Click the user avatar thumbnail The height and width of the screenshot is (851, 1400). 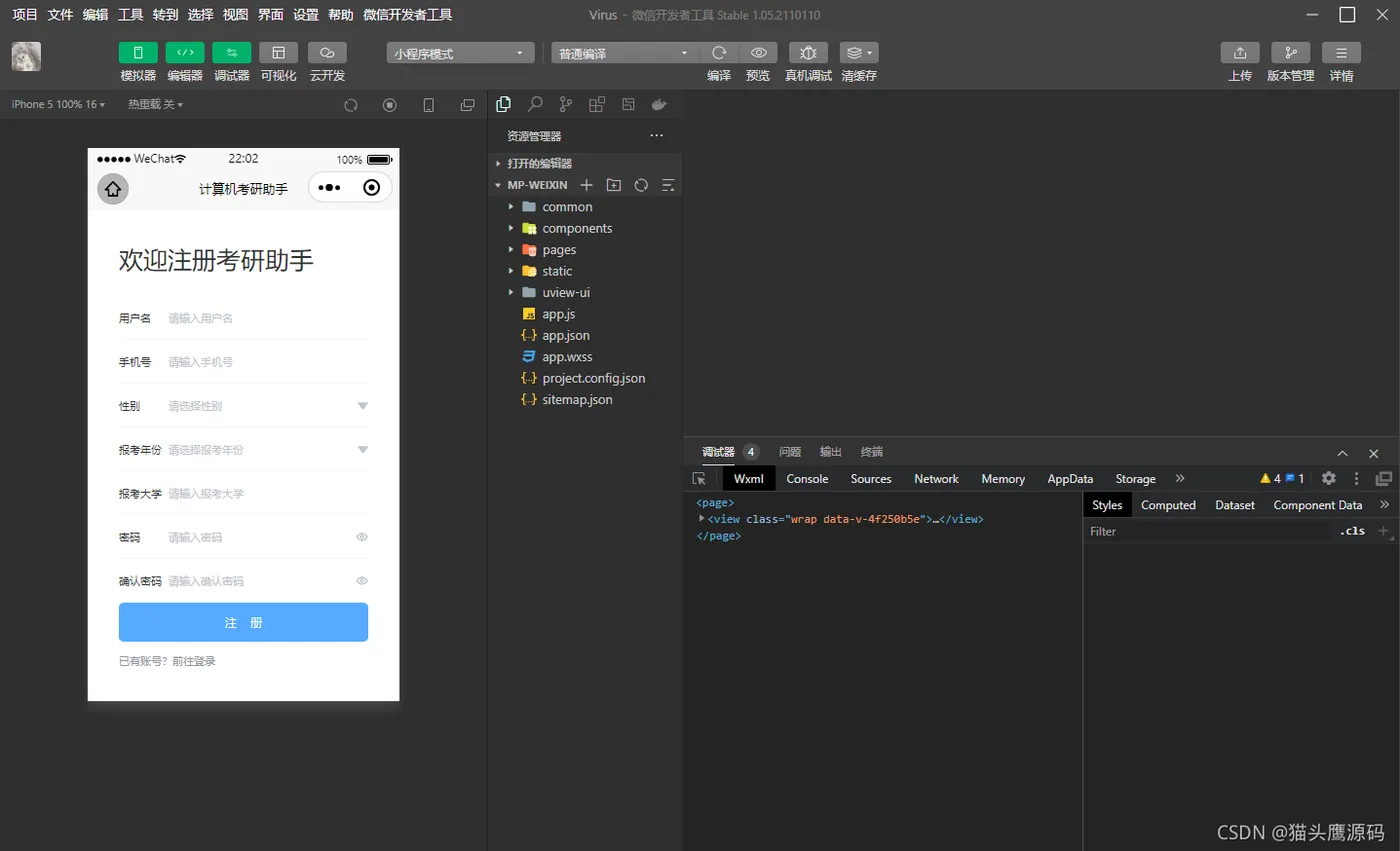[26, 56]
